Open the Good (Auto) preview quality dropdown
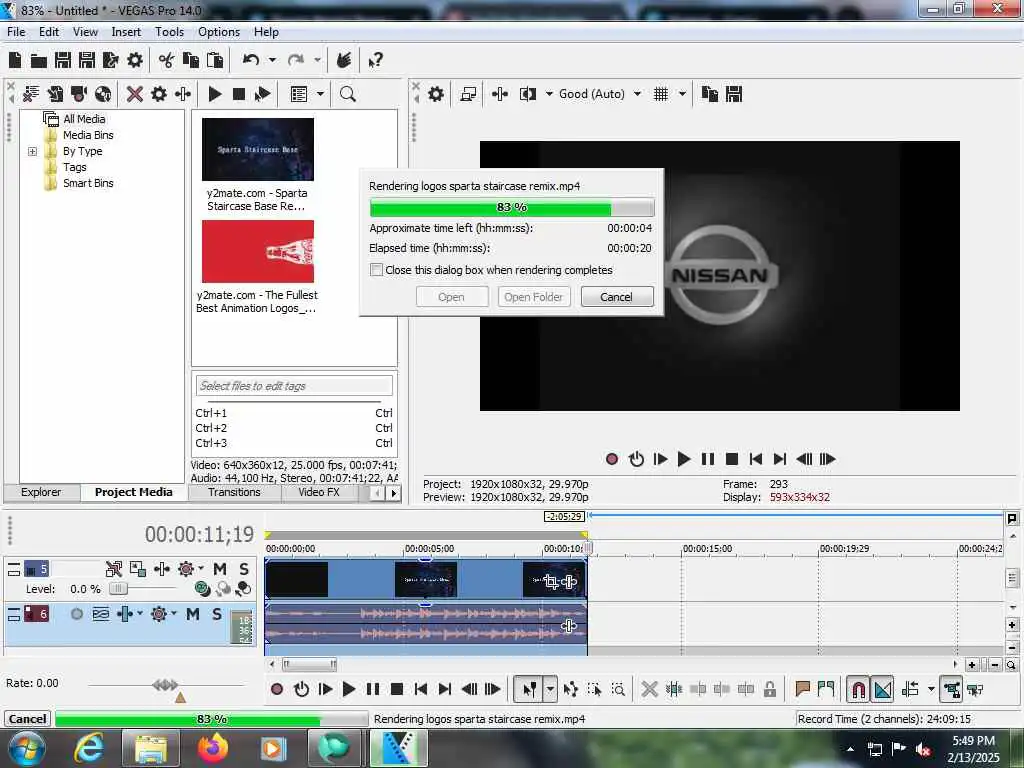This screenshot has height=768, width=1024. click(637, 94)
